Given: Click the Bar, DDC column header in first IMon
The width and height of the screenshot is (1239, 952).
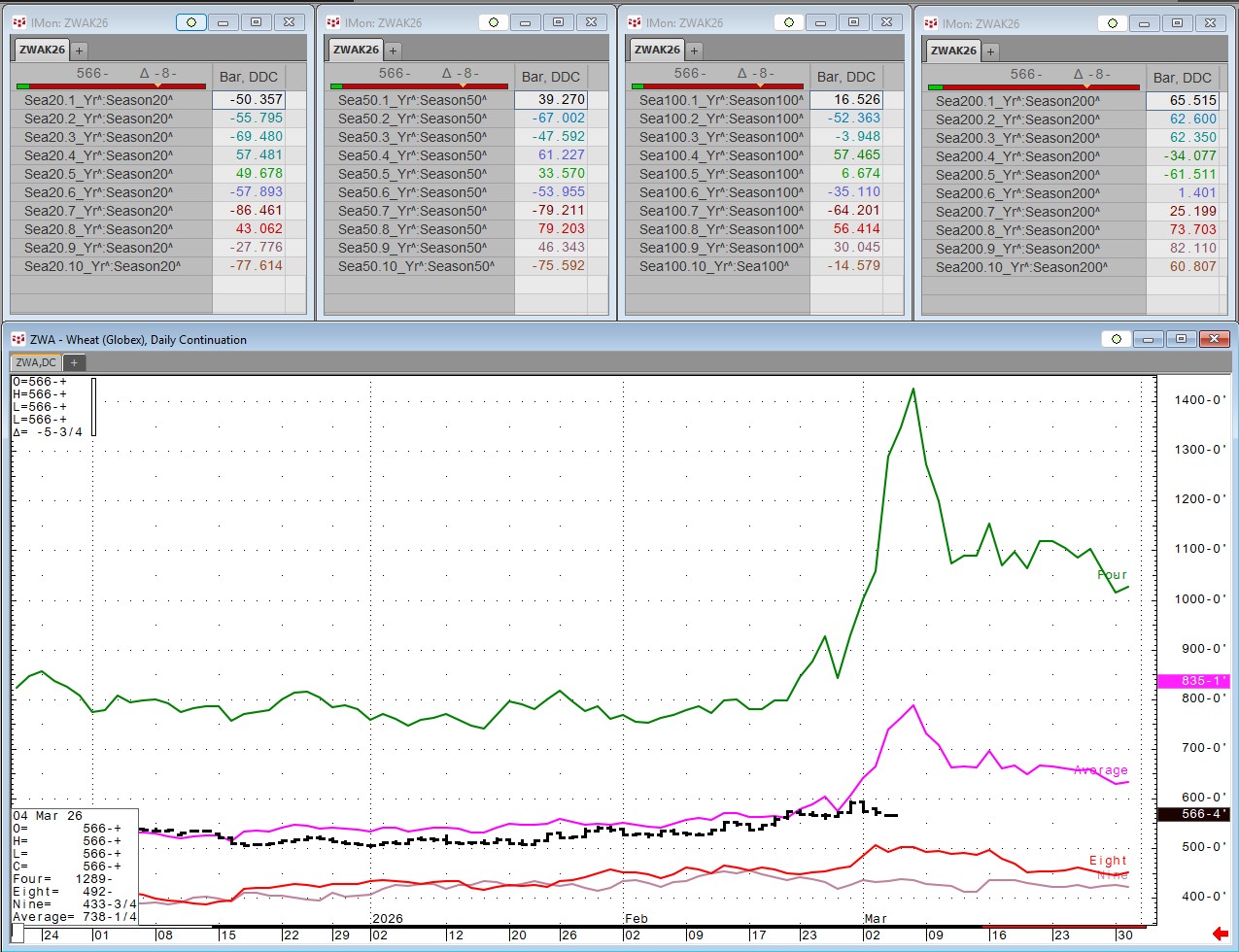Looking at the screenshot, I should [249, 77].
